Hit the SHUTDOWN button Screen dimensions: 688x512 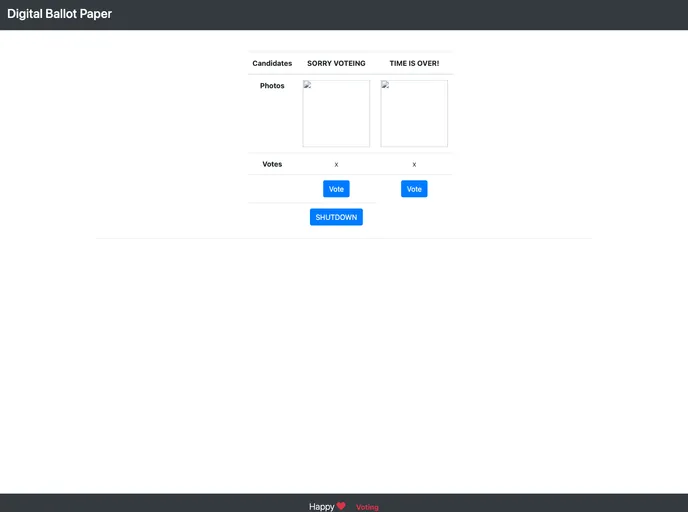click(x=336, y=217)
